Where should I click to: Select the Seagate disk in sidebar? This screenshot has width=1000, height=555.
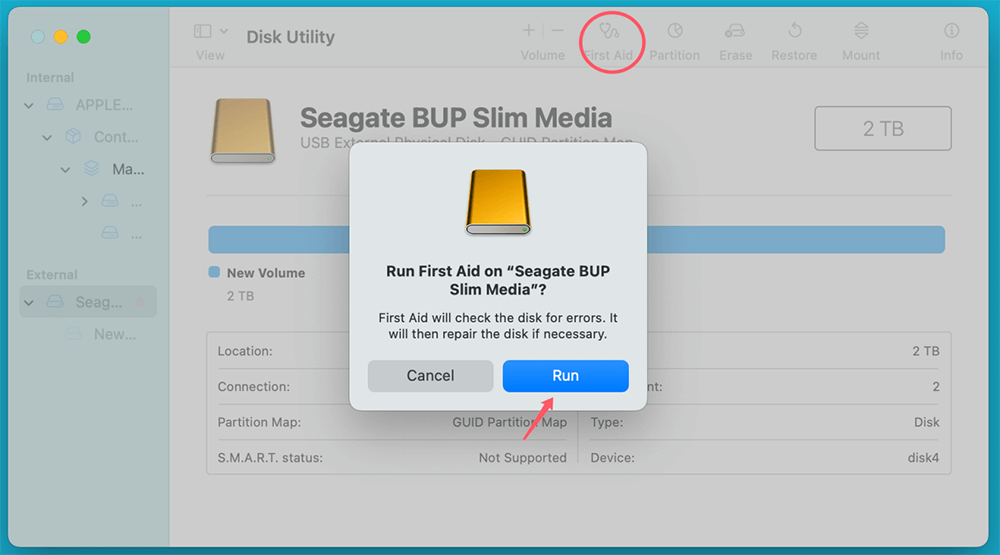98,302
